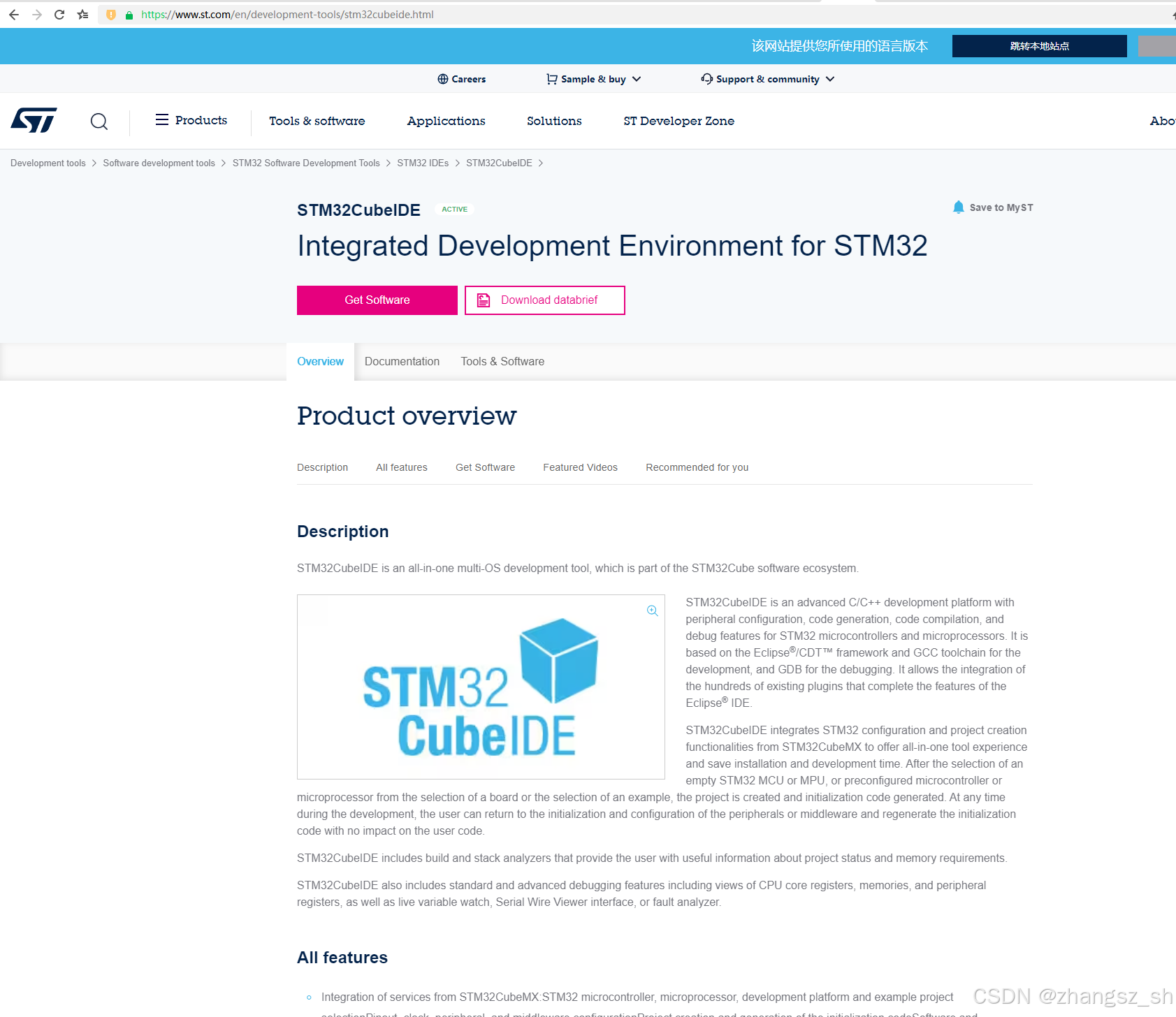Click the Sample & buy cart icon
Image resolution: width=1176 pixels, height=1017 pixels.
552,79
